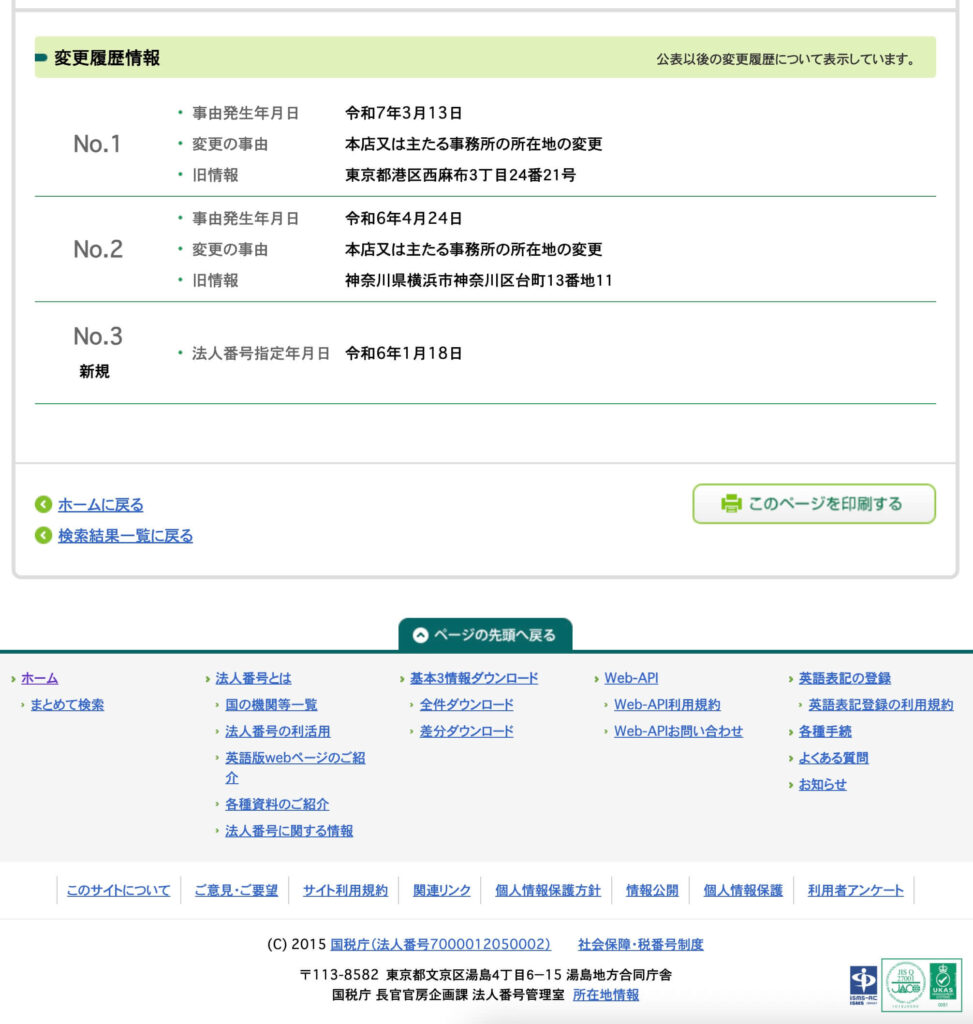Screen dimensions: 973x1024
Task: Click designation date 令和6年1月18日
Action: pyautogui.click(x=404, y=353)
